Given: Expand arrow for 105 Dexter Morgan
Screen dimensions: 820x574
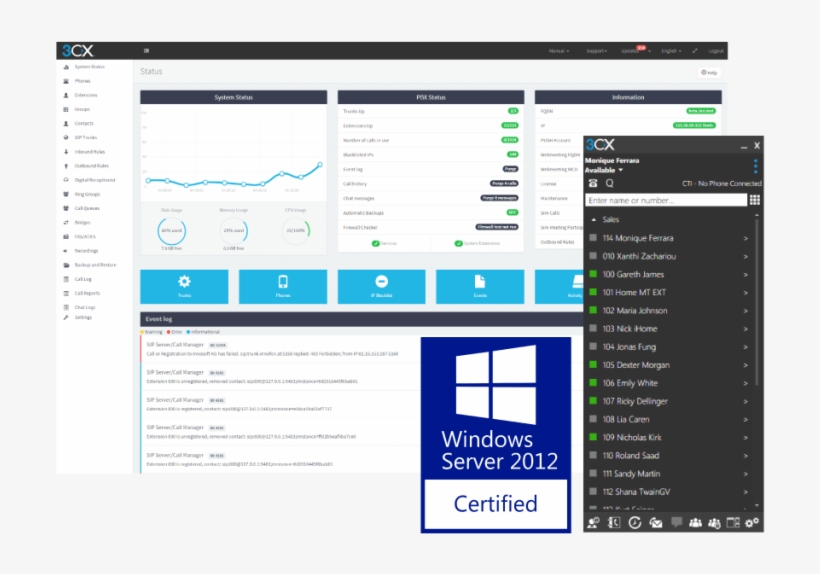Looking at the screenshot, I should 746,365.
